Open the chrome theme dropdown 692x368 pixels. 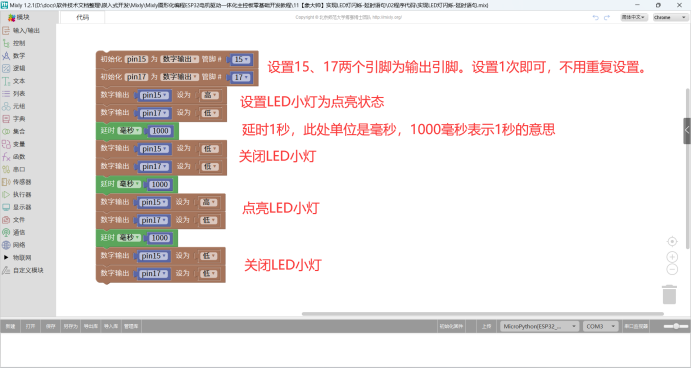[x=670, y=17]
